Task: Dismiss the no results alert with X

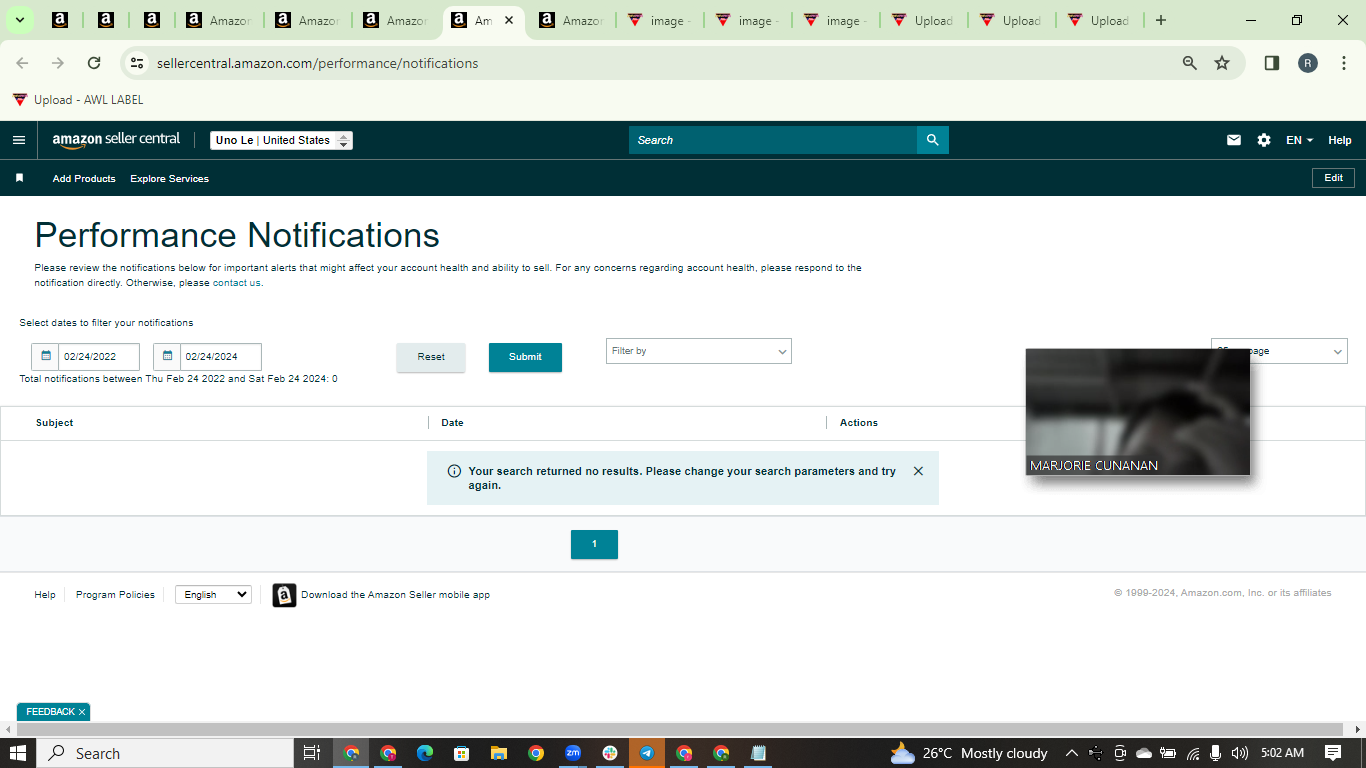Action: (x=918, y=471)
